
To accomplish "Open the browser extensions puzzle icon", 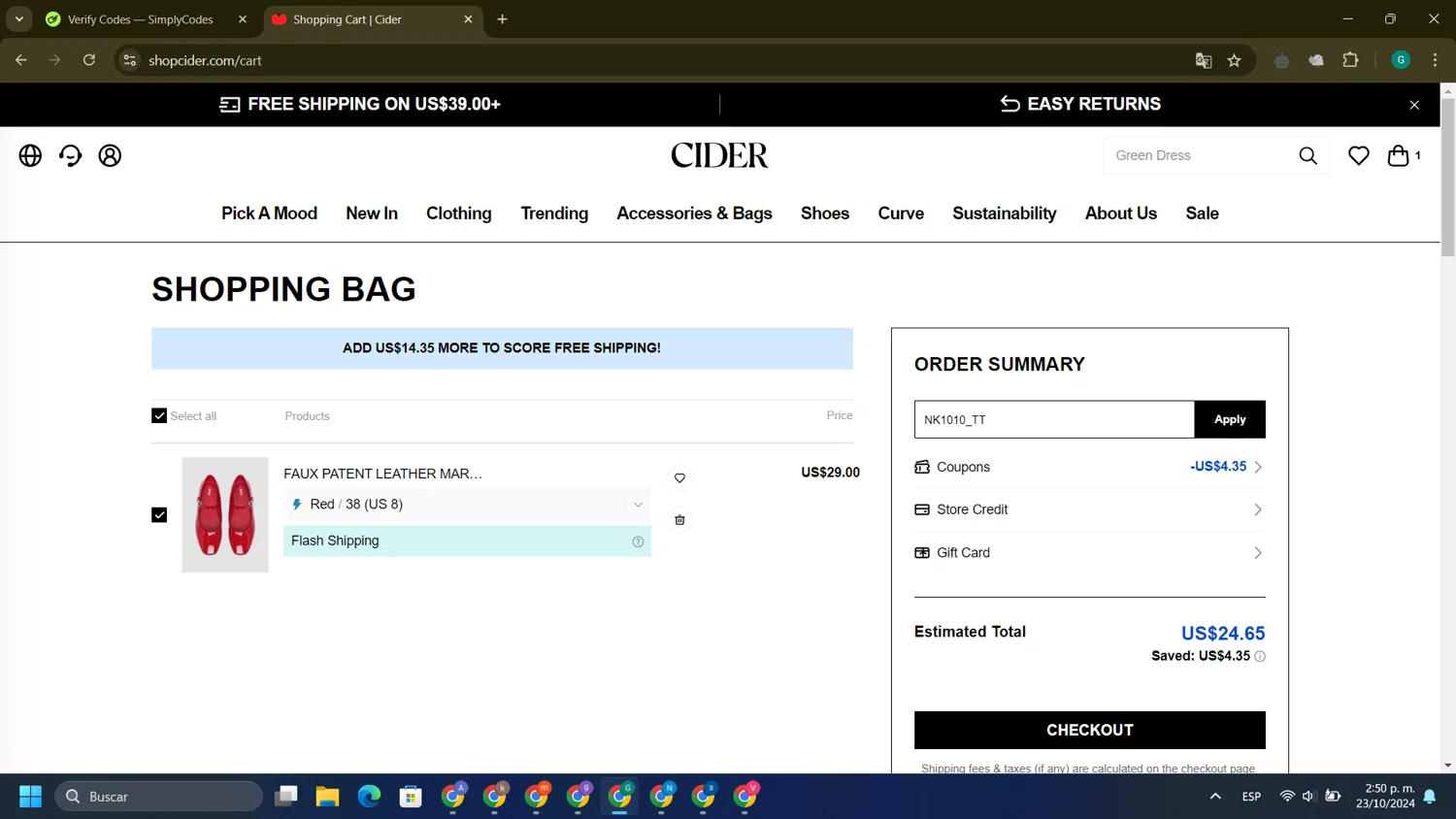I will [x=1350, y=60].
